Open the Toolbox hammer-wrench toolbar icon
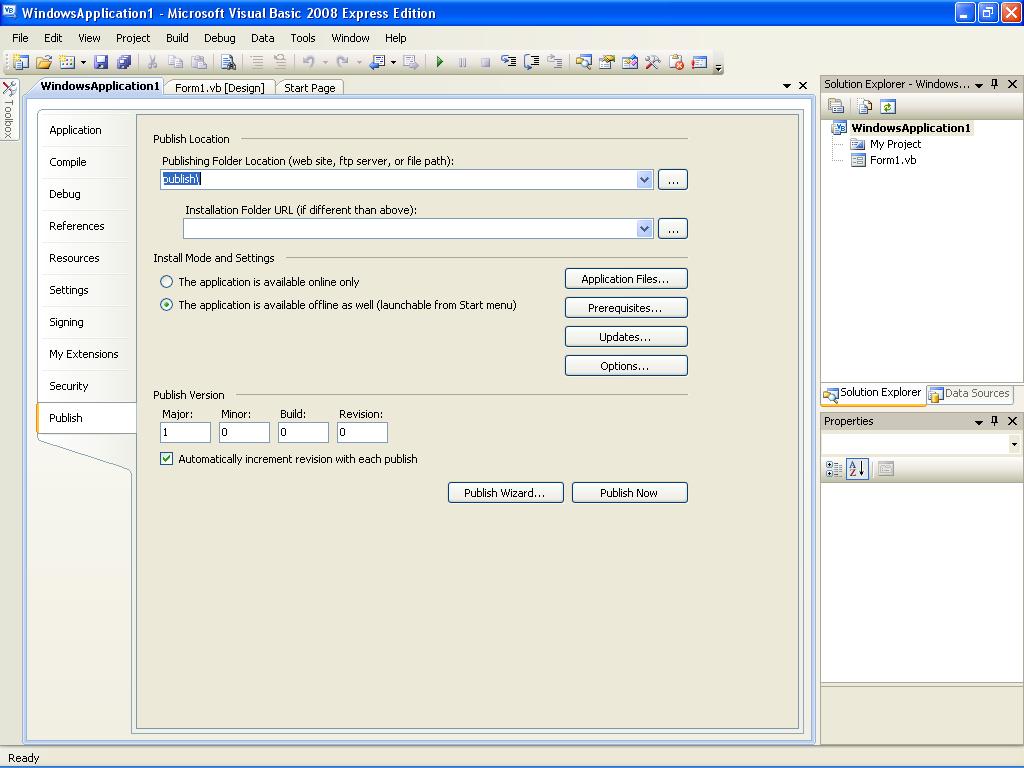The height and width of the screenshot is (768, 1024). tap(653, 62)
